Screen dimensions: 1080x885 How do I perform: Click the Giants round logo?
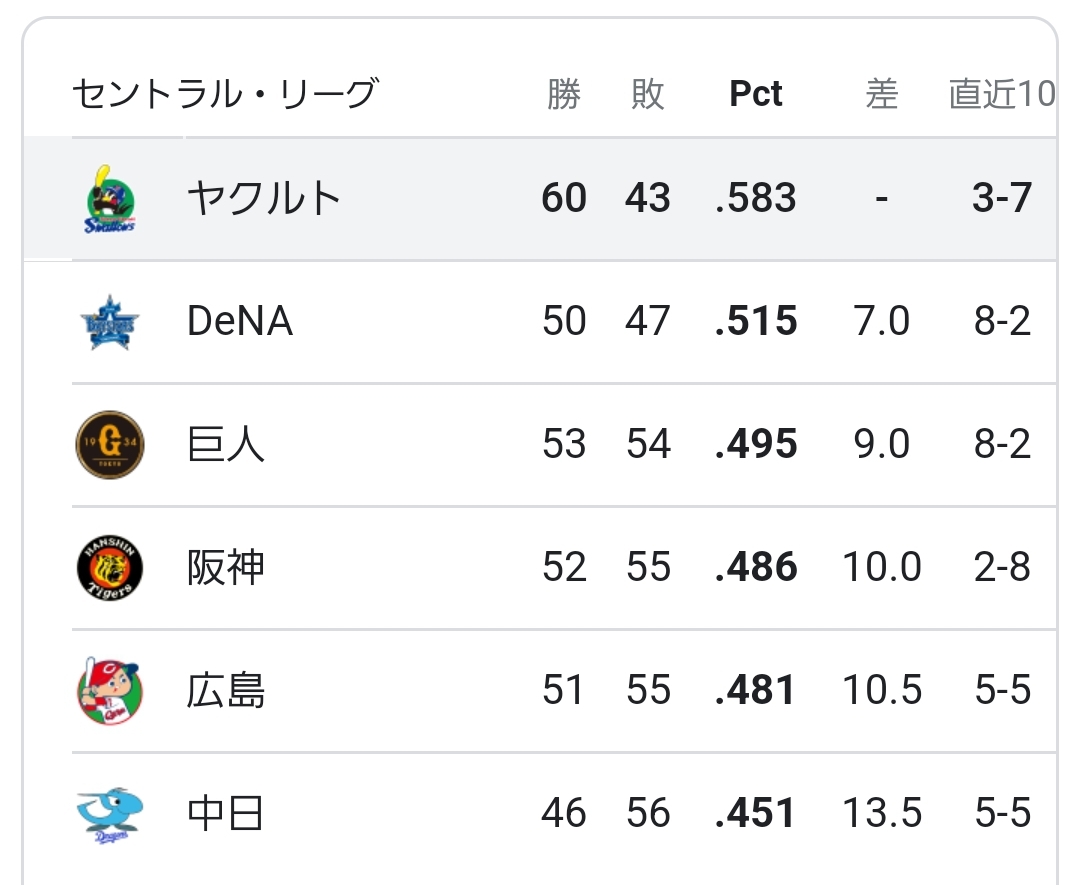coord(110,445)
